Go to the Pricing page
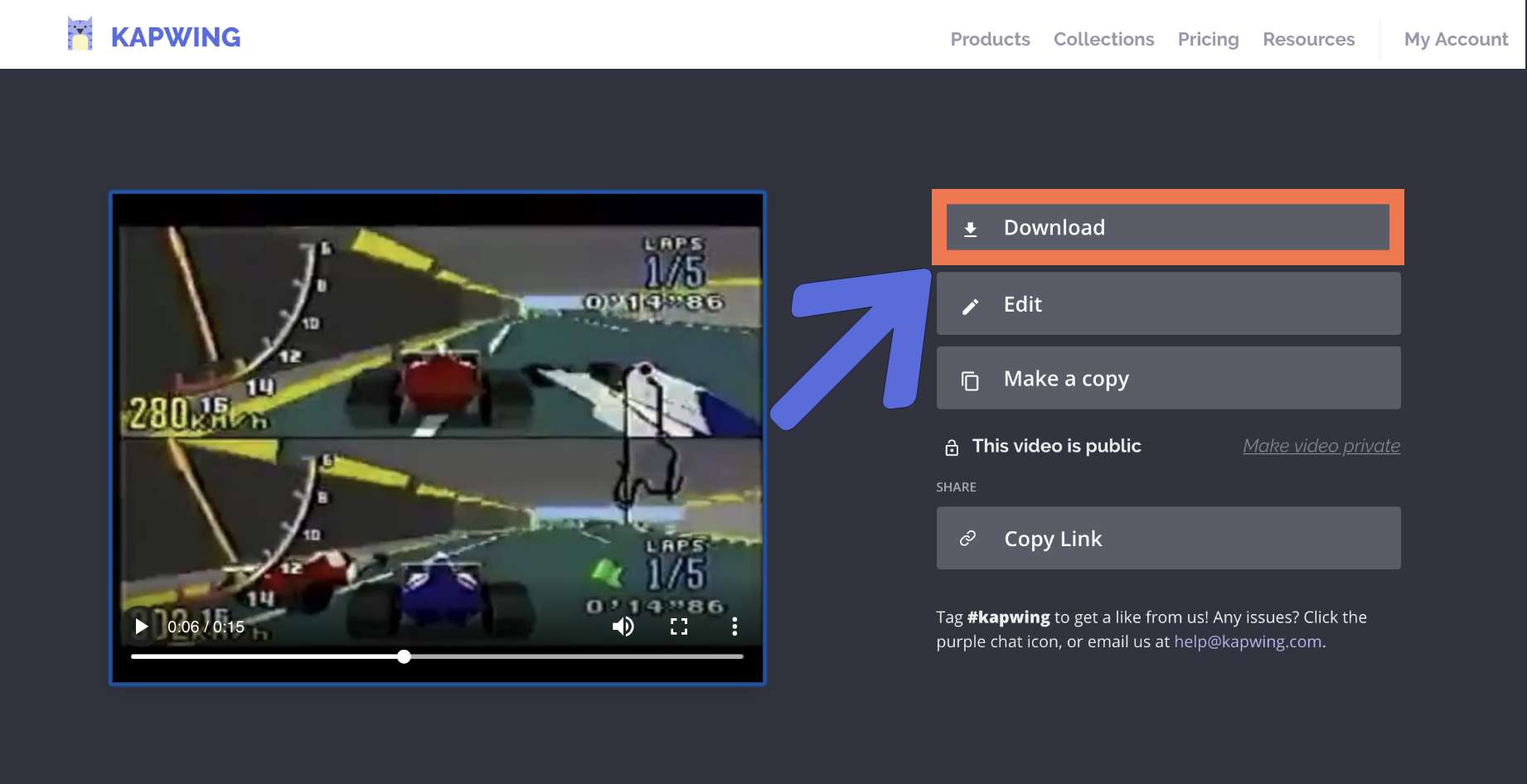 [x=1208, y=39]
